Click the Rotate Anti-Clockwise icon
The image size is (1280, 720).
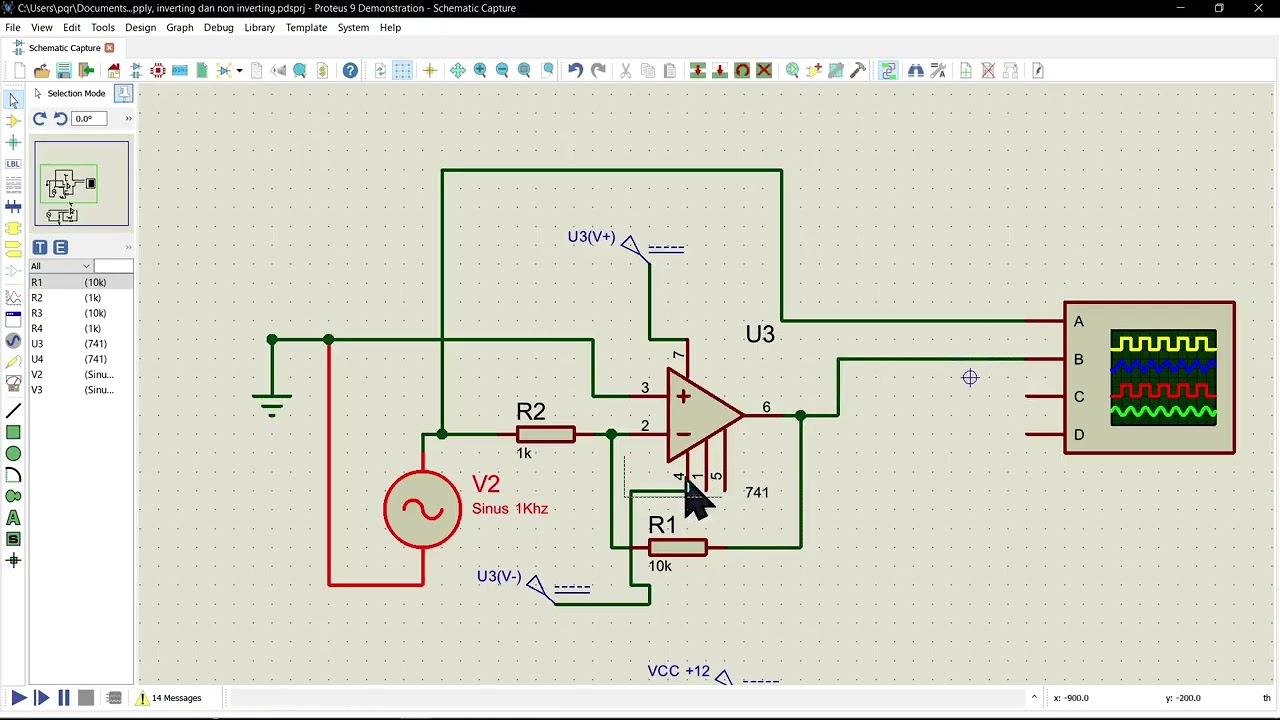coord(60,119)
